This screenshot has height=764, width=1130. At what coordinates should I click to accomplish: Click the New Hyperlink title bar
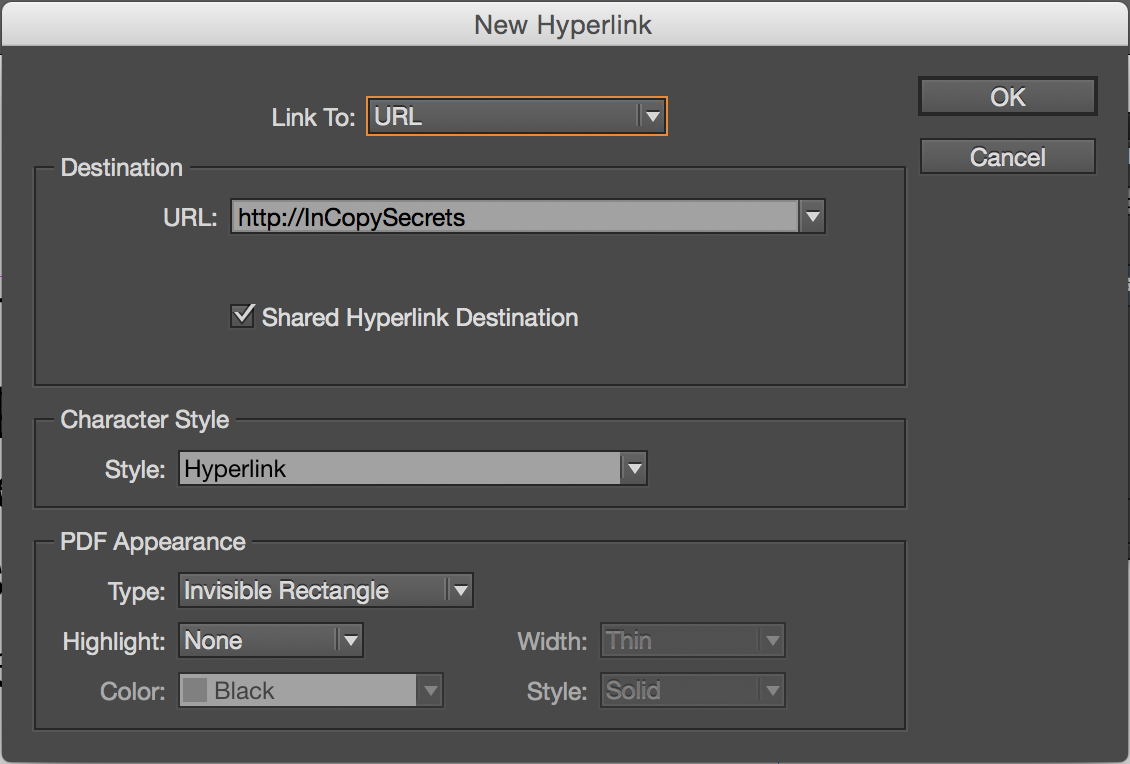(563, 25)
